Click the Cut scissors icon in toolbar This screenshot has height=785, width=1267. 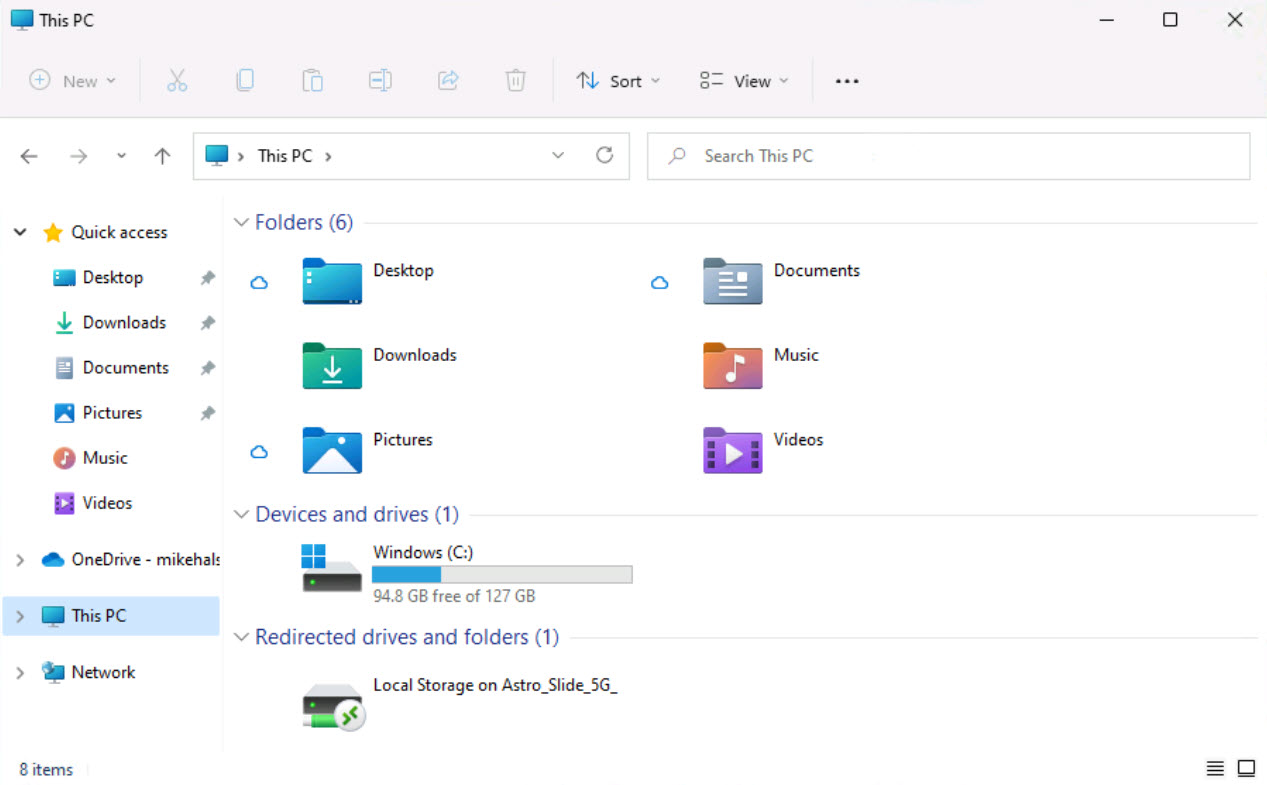point(177,81)
